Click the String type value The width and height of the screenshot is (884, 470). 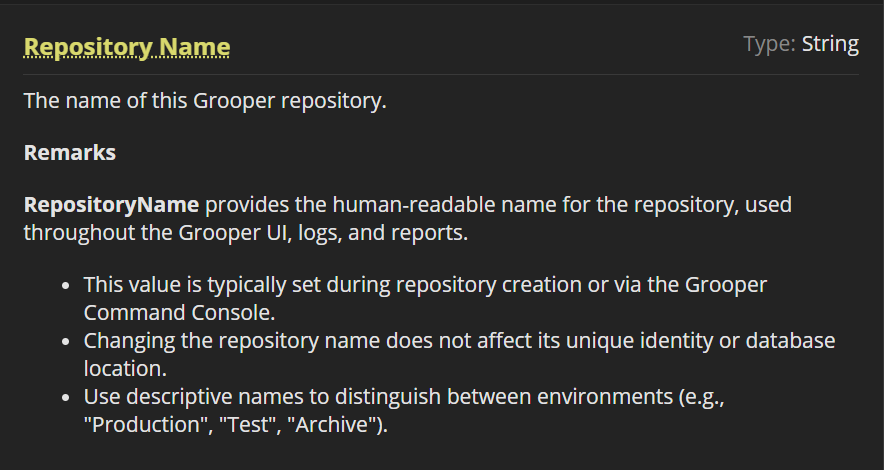tap(830, 44)
